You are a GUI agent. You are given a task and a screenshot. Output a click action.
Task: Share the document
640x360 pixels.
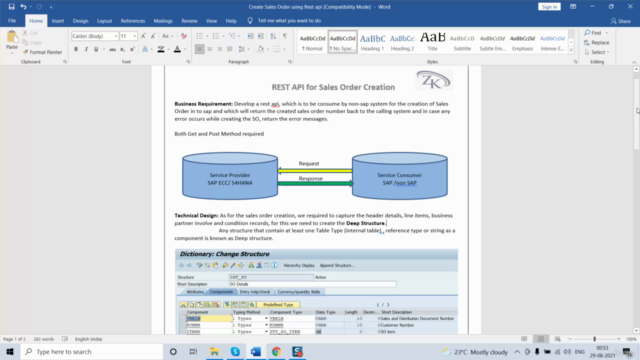tap(620, 21)
